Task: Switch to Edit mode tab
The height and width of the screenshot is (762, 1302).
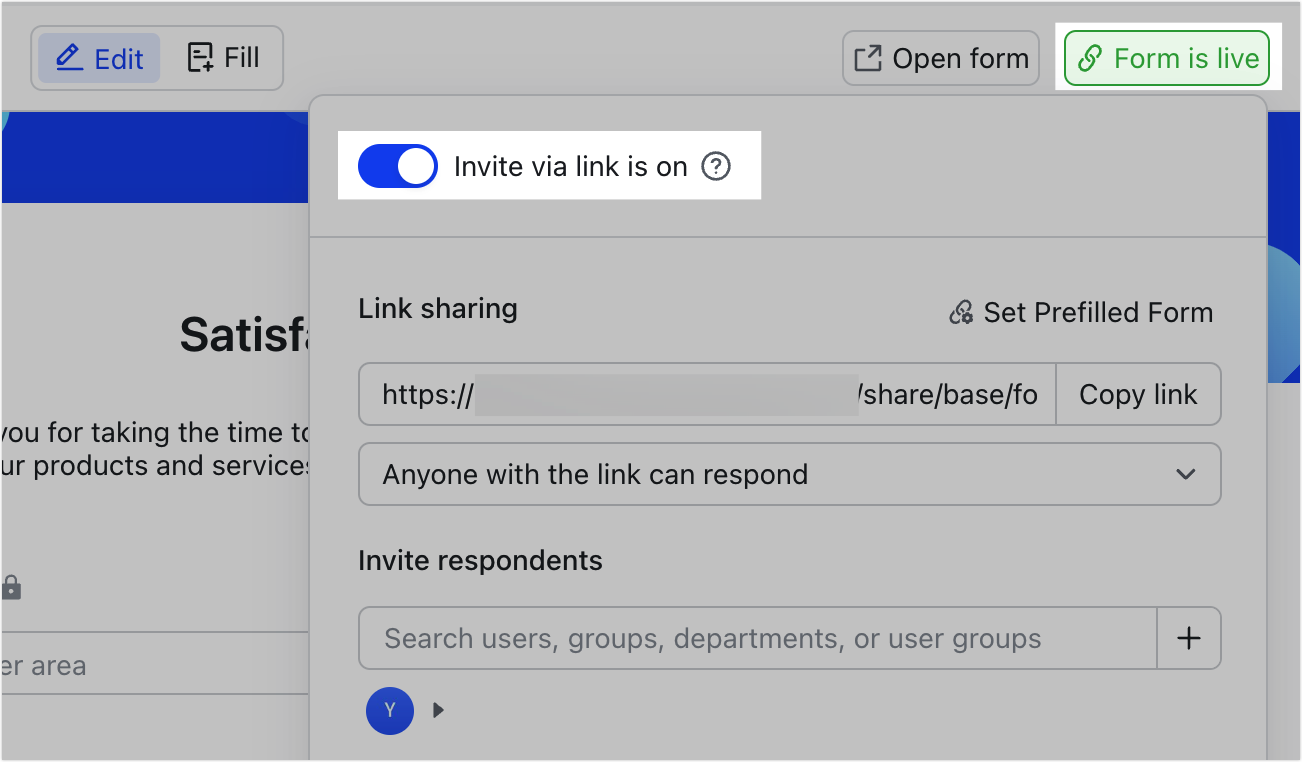Action: point(99,58)
